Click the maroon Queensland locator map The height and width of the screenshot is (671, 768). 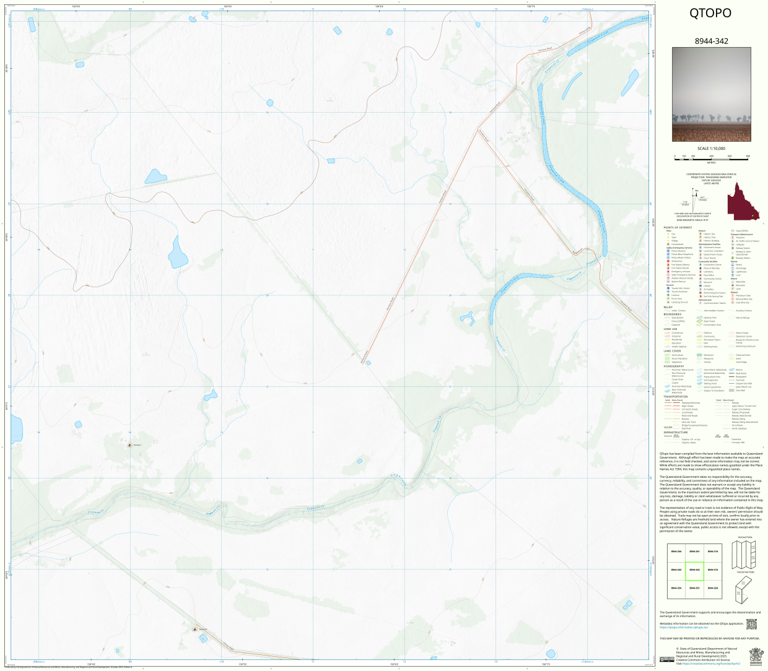point(743,201)
